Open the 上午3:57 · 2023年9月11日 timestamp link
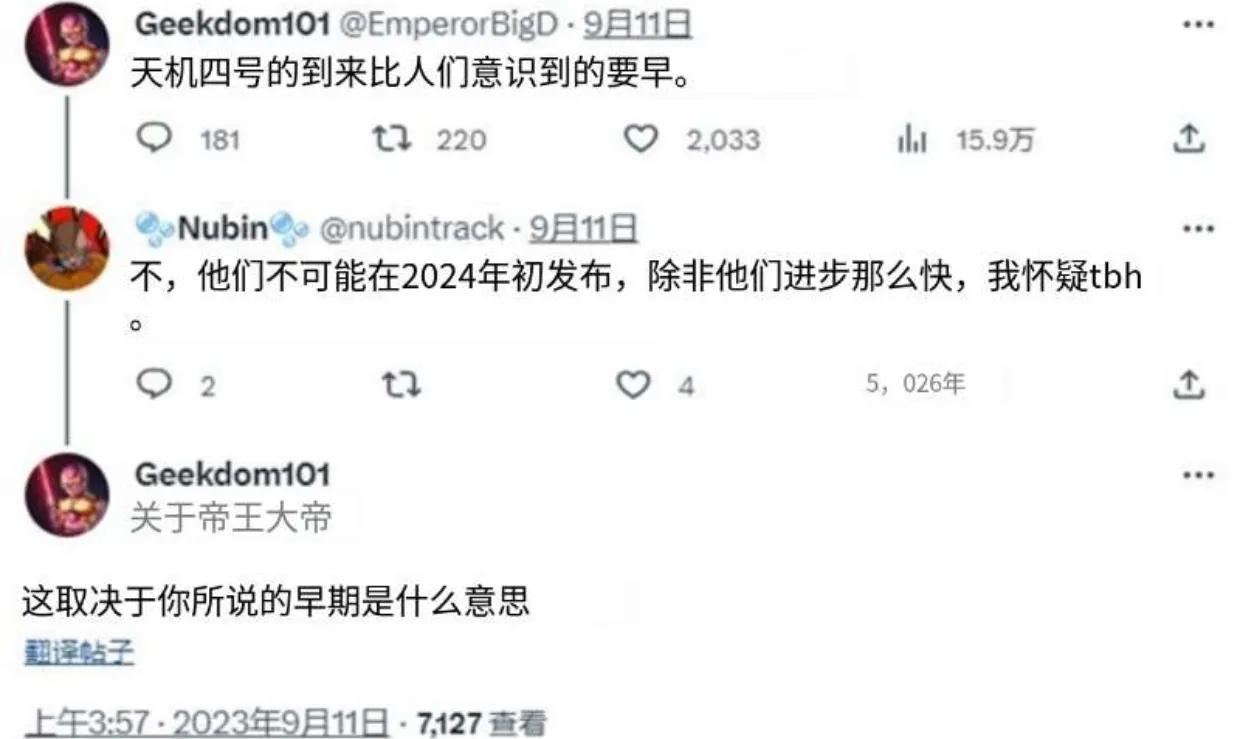This screenshot has width=1239, height=739. [x=206, y=722]
